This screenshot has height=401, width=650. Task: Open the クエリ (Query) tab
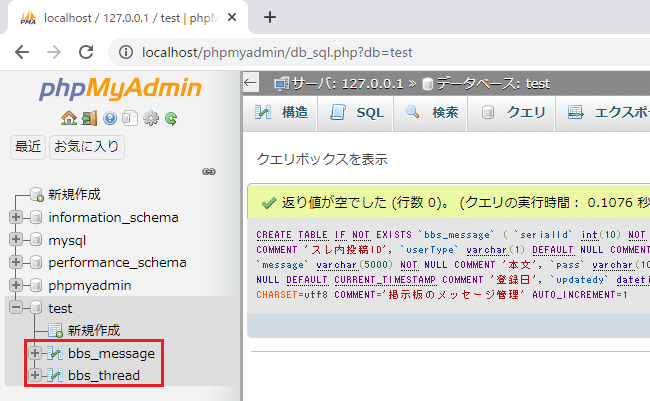[512, 113]
